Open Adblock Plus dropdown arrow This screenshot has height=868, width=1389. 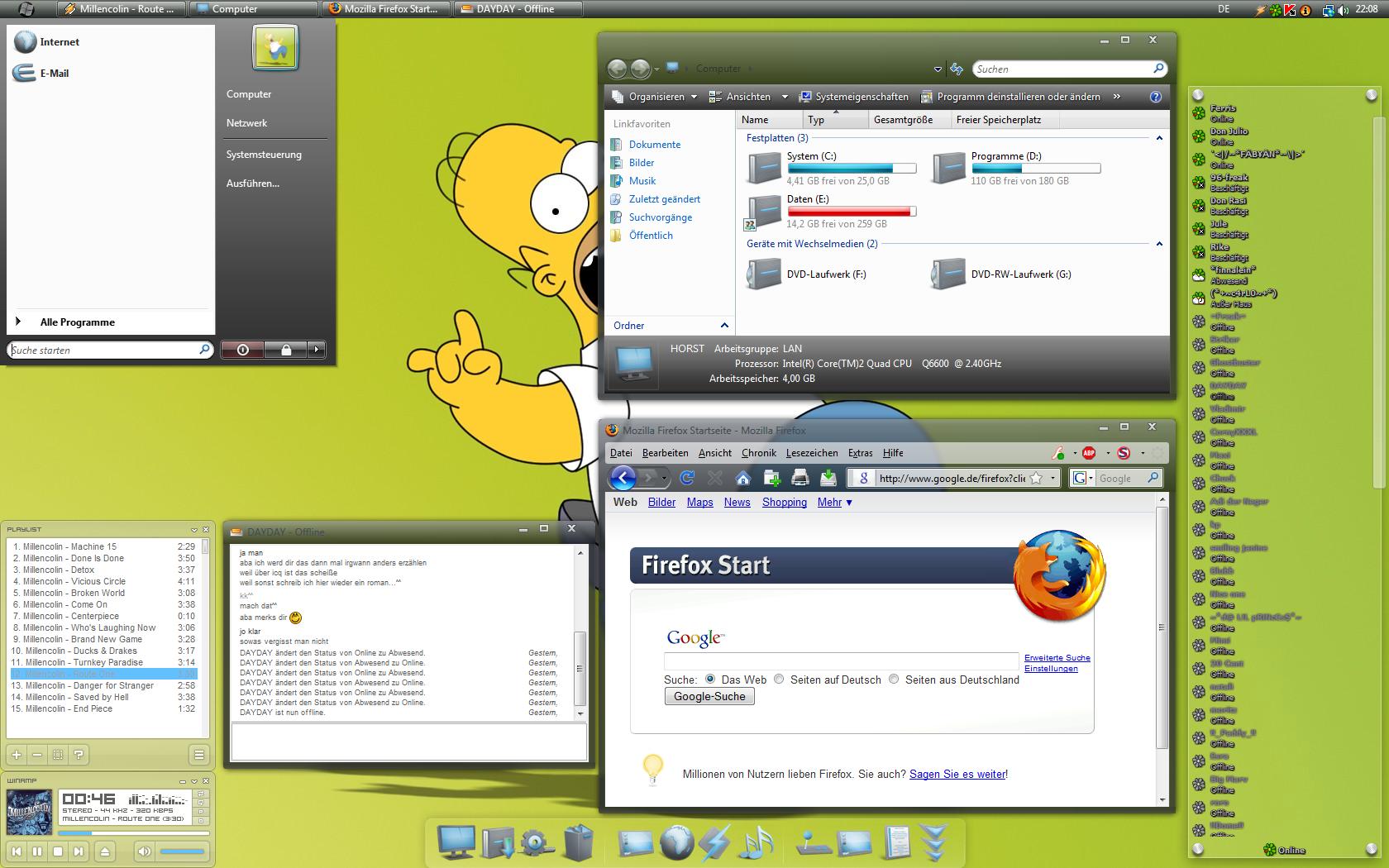tap(1108, 453)
